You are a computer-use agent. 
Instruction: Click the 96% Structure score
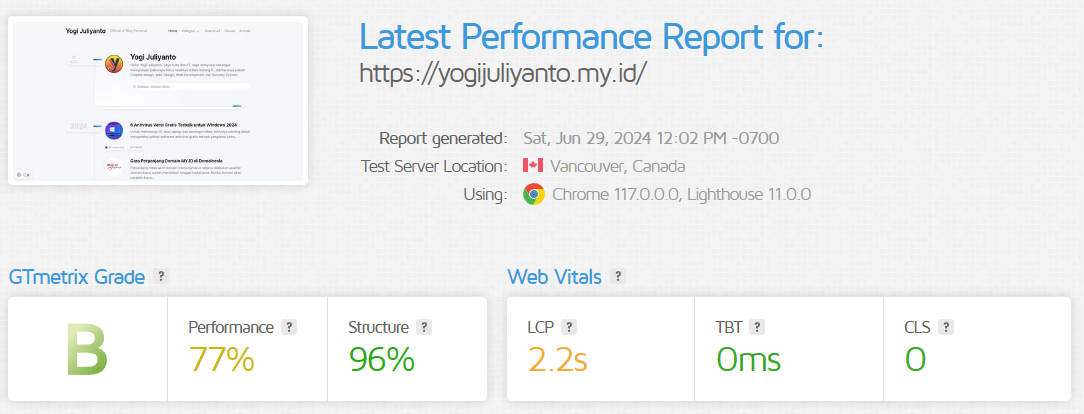point(382,359)
